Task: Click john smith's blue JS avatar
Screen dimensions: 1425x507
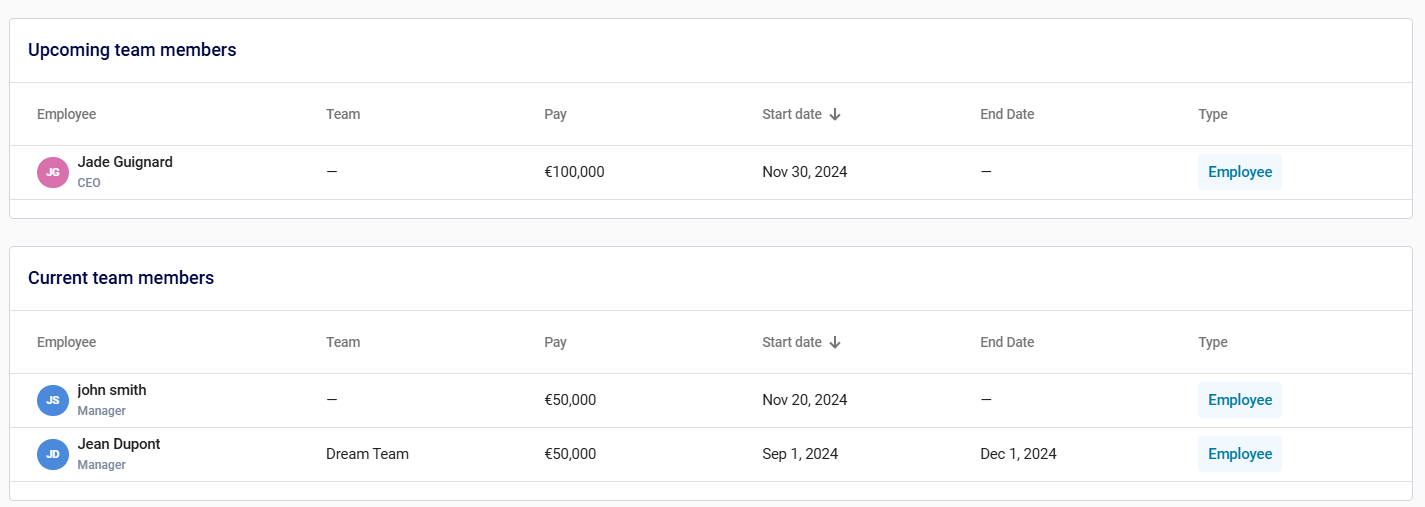Action: pos(53,400)
